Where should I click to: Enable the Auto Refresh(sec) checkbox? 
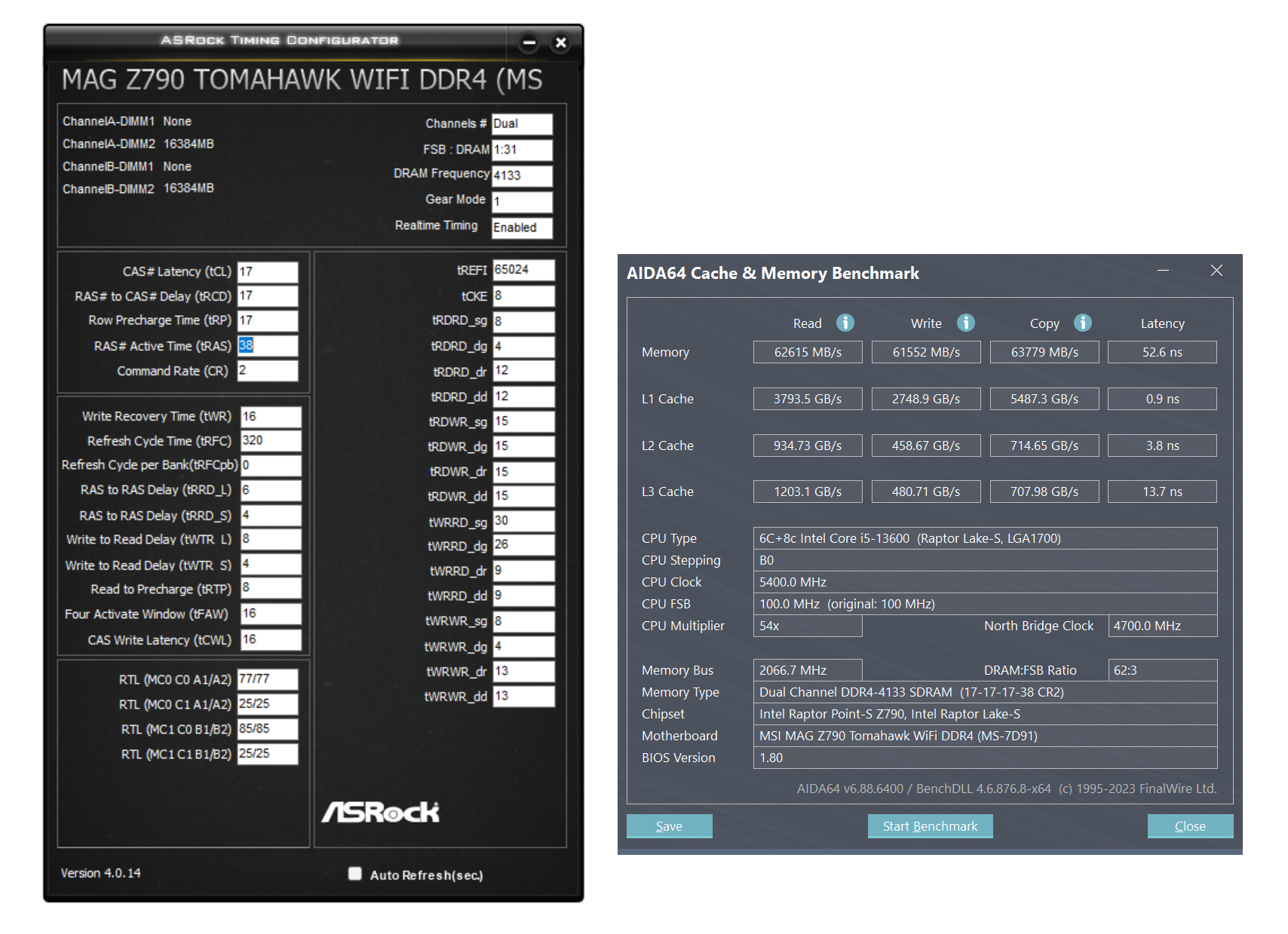(x=355, y=874)
